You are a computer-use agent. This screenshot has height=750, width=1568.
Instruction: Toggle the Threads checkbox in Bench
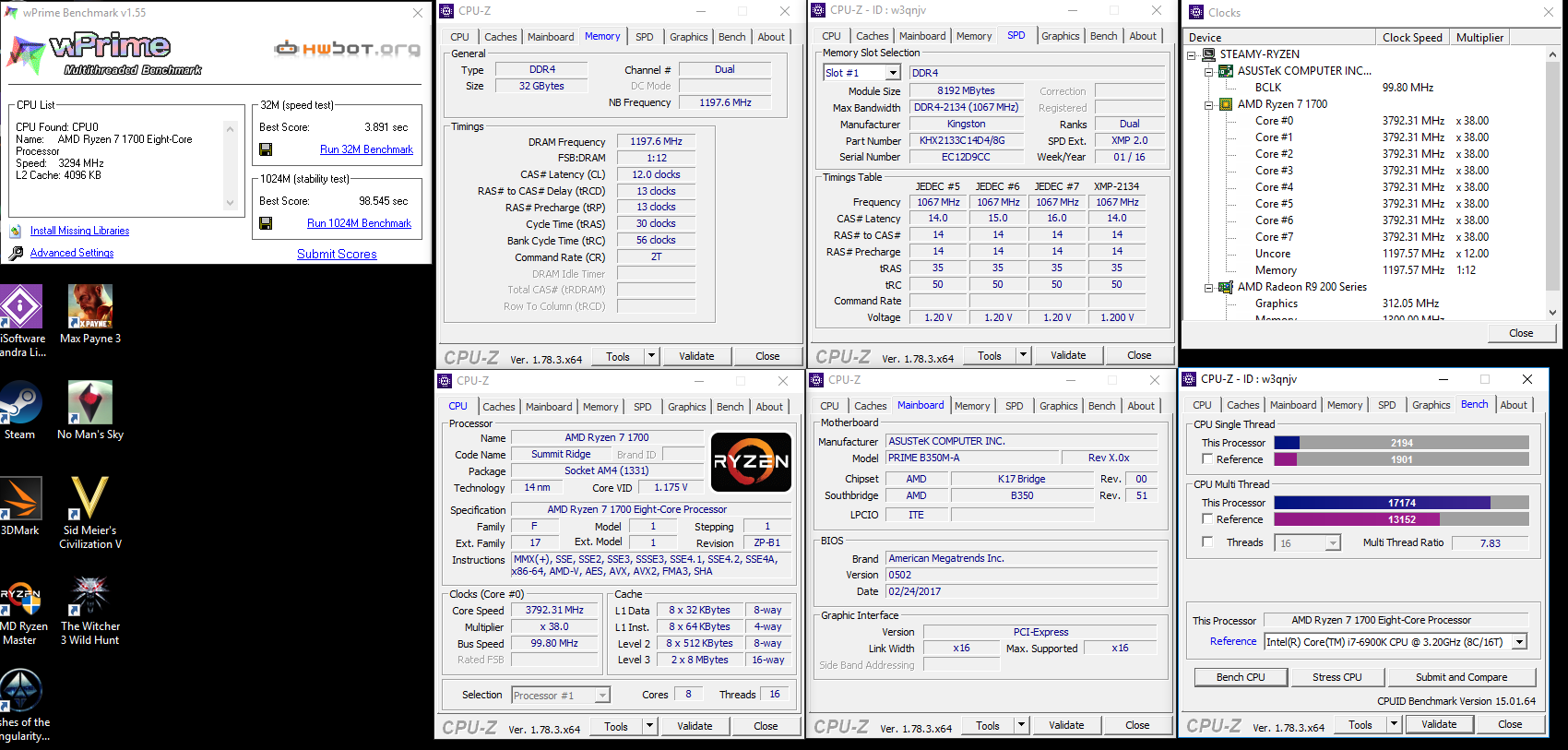point(1206,542)
